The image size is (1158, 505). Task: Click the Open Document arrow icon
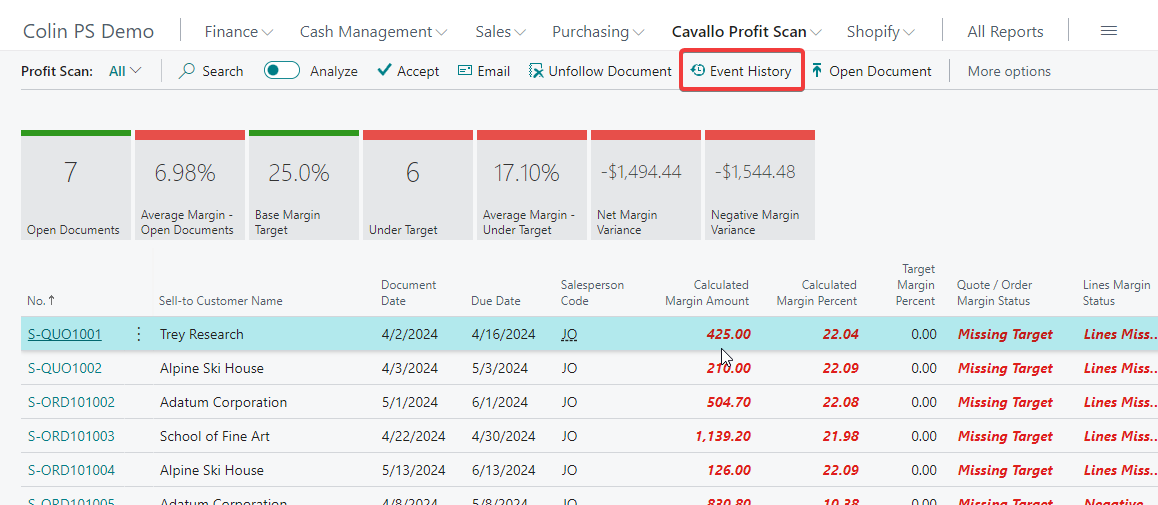(817, 71)
